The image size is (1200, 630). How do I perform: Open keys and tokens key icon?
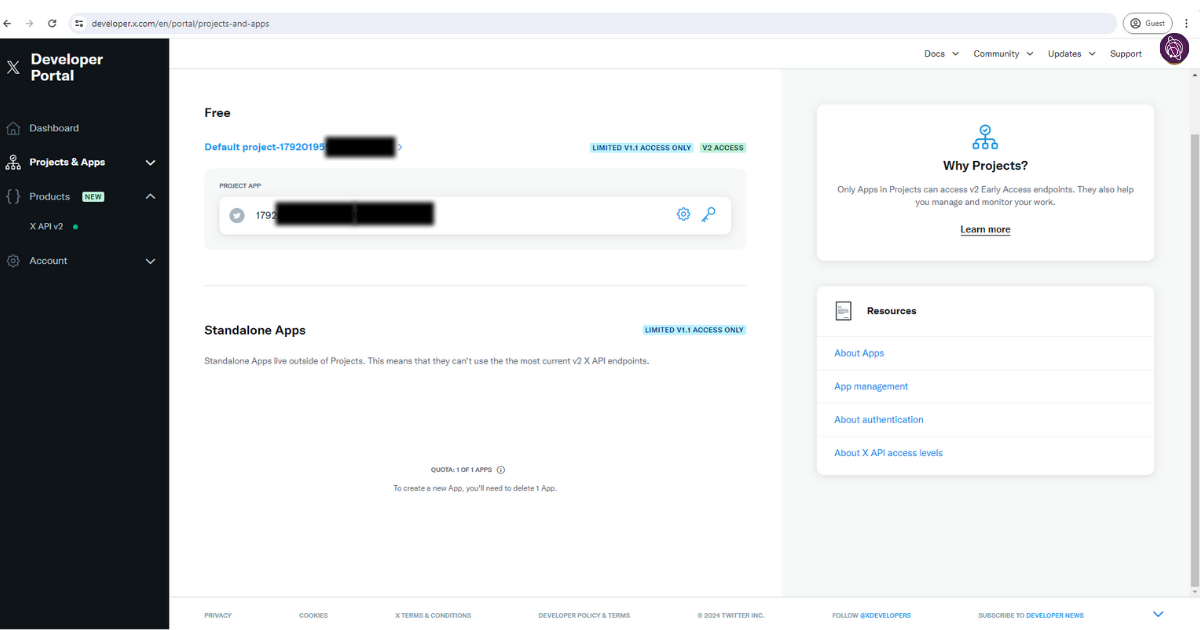[x=708, y=214]
